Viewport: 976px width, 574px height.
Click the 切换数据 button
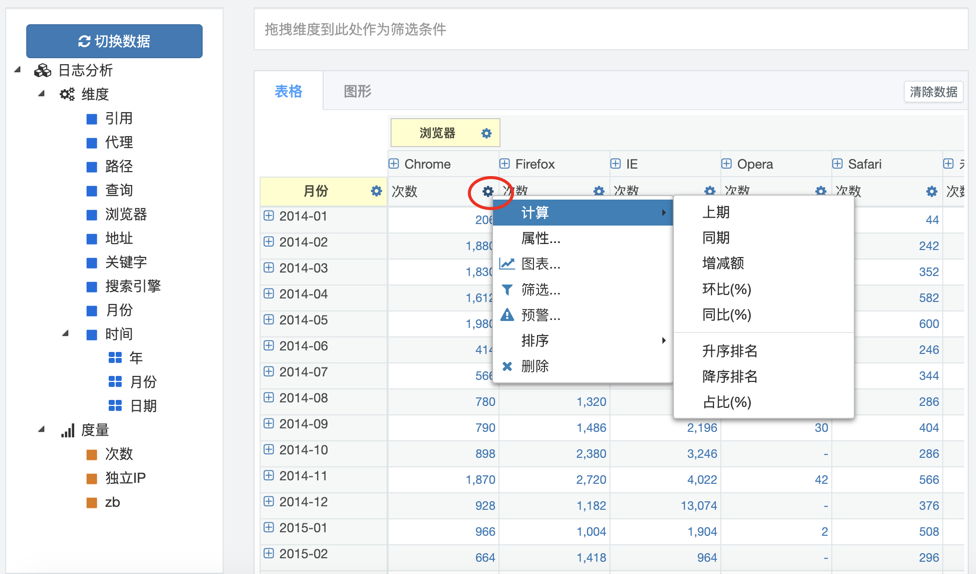click(114, 41)
